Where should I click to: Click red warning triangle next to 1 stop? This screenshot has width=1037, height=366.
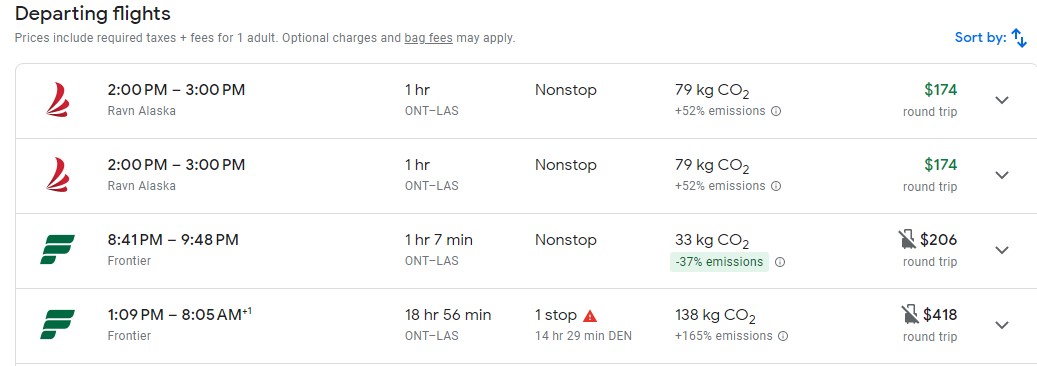pos(590,316)
